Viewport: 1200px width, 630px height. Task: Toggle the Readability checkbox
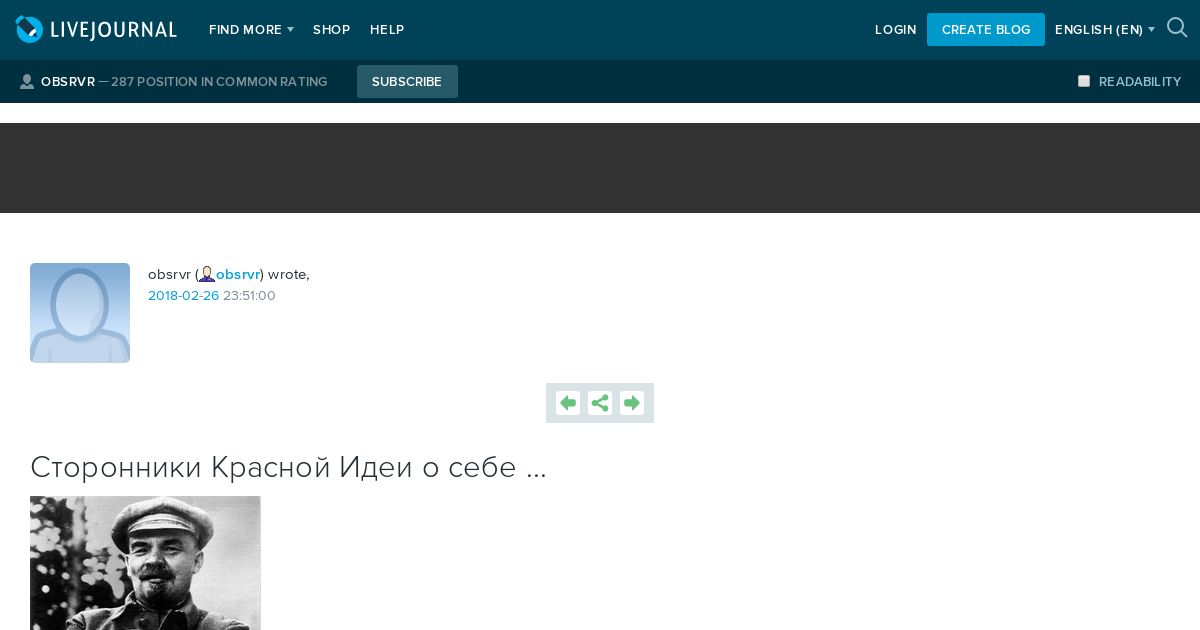click(1084, 81)
